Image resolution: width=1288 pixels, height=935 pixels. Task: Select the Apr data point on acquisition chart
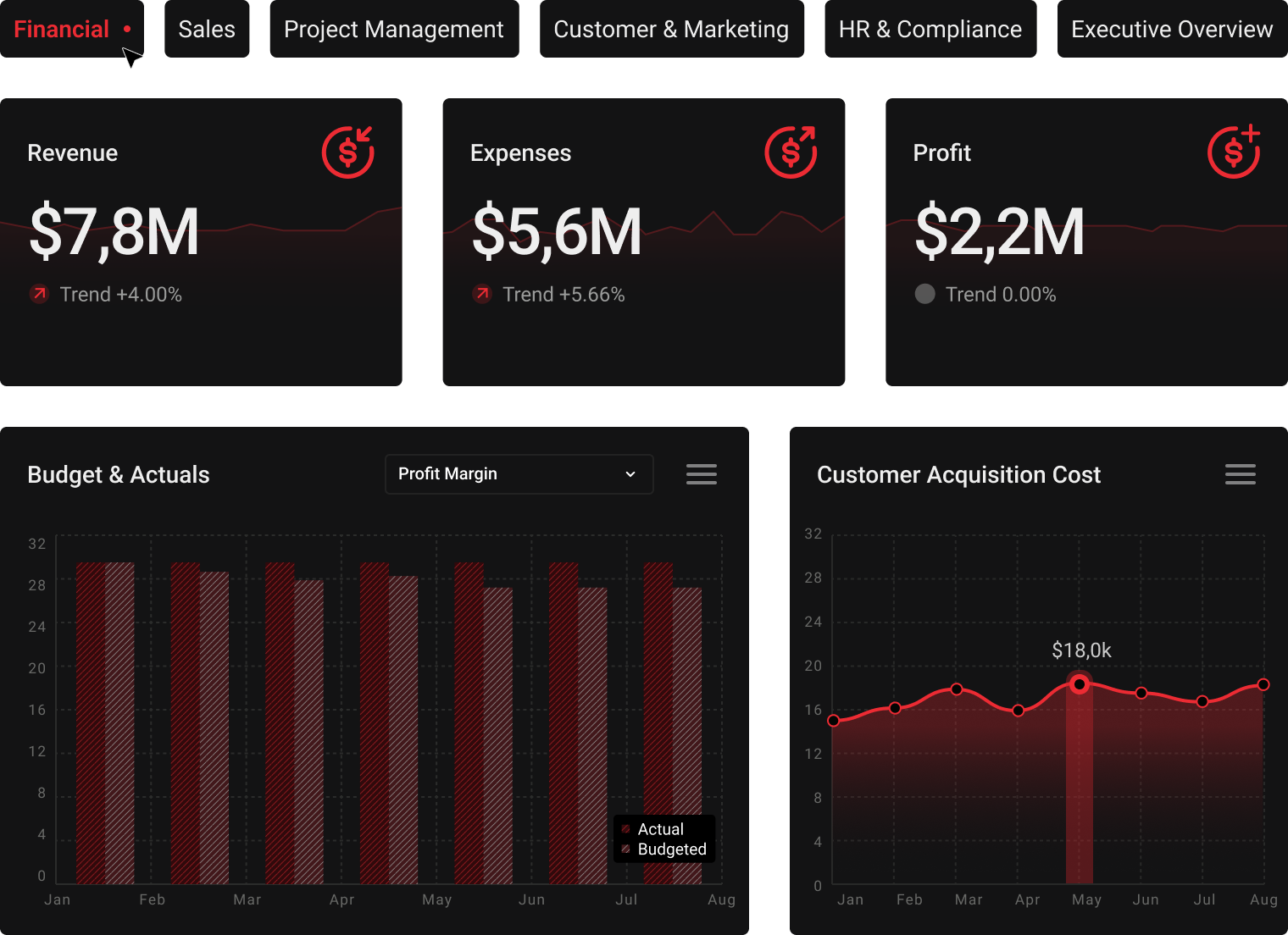point(1019,711)
